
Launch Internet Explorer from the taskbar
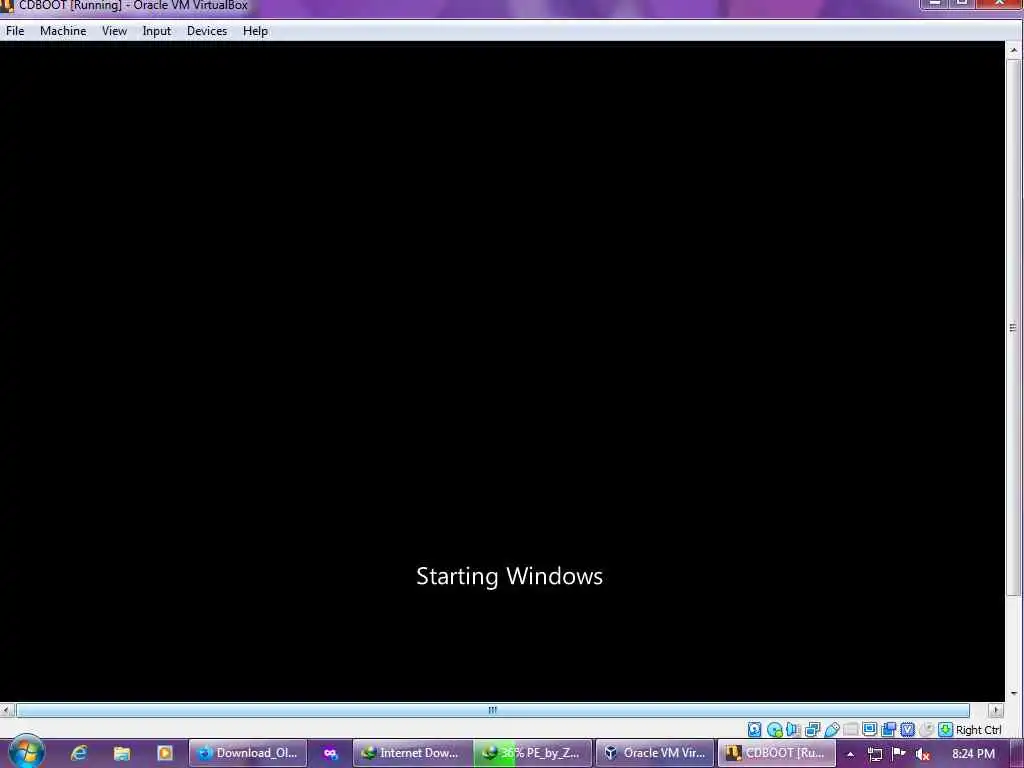pos(79,753)
